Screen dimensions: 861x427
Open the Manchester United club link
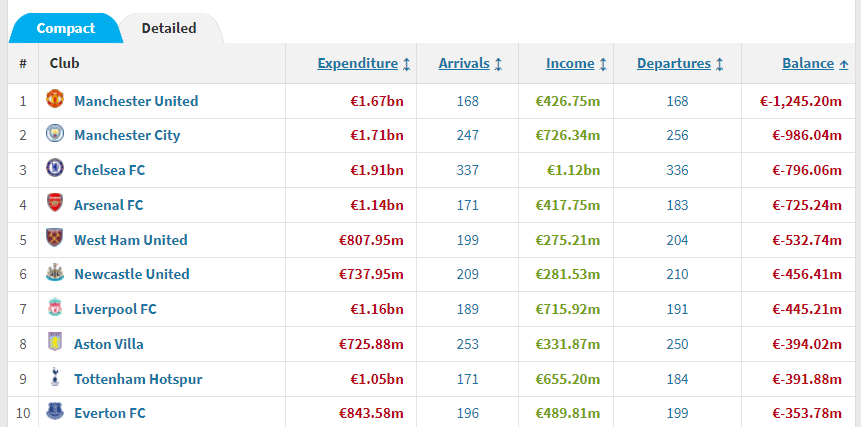tap(136, 101)
